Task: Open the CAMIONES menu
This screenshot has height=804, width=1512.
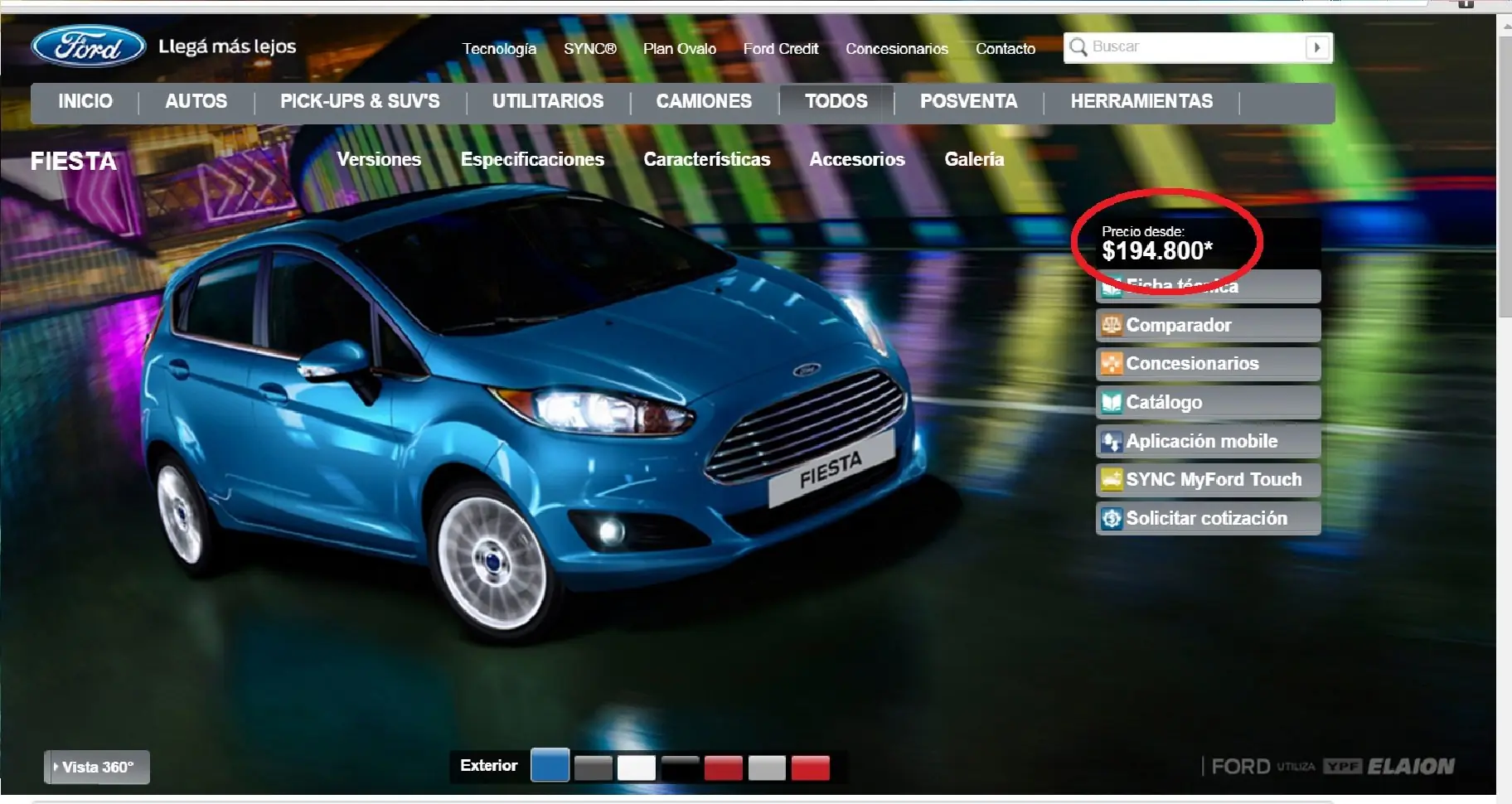Action: coord(704,101)
